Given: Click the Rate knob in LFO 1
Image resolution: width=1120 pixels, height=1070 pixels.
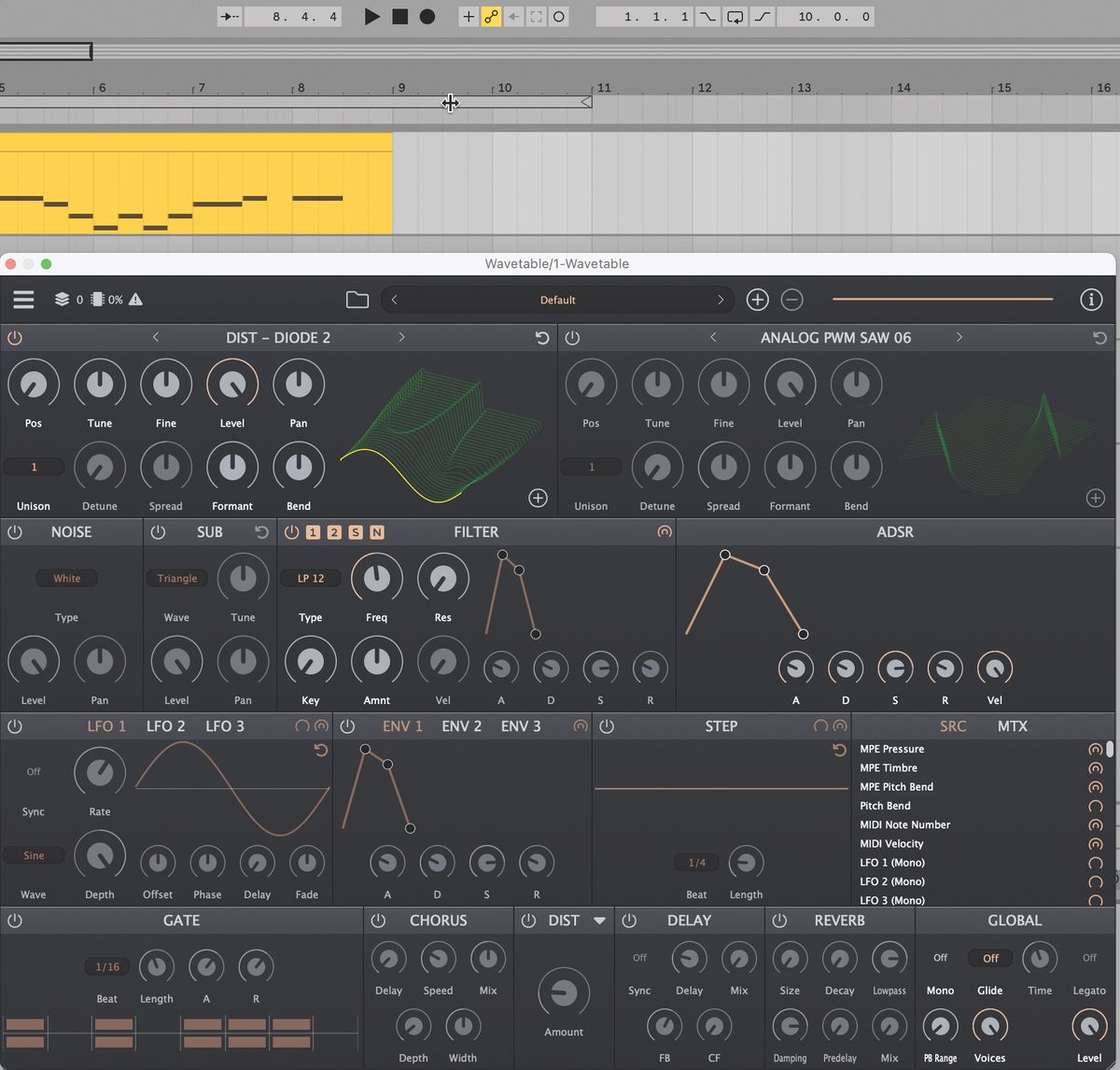Looking at the screenshot, I should click(99, 772).
